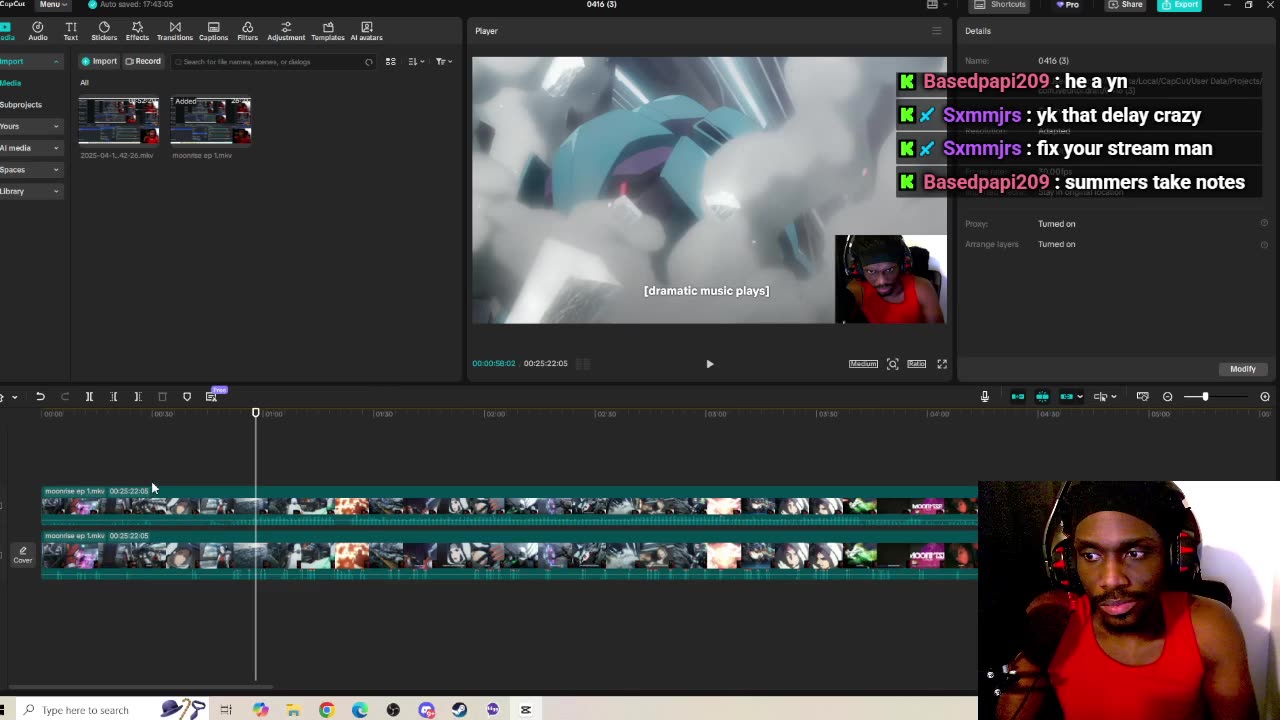Open the Shortcuts button
Viewport: 1280px width, 720px height.
(1001, 5)
